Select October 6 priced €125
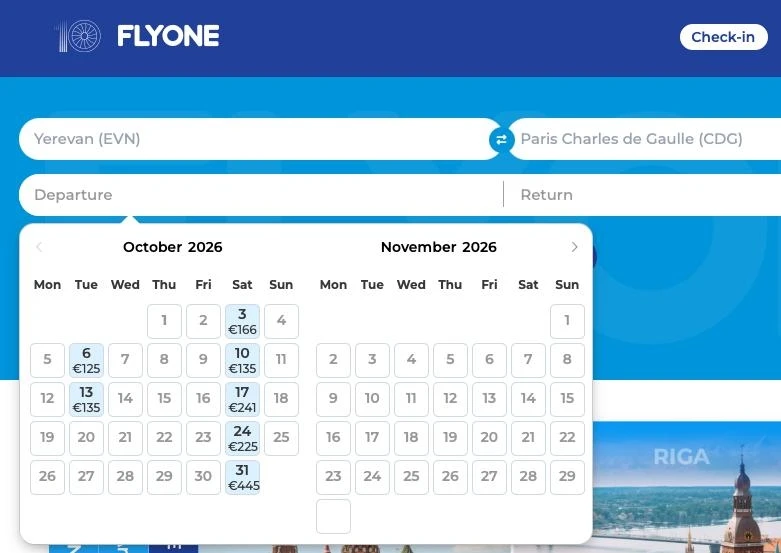 click(86, 360)
